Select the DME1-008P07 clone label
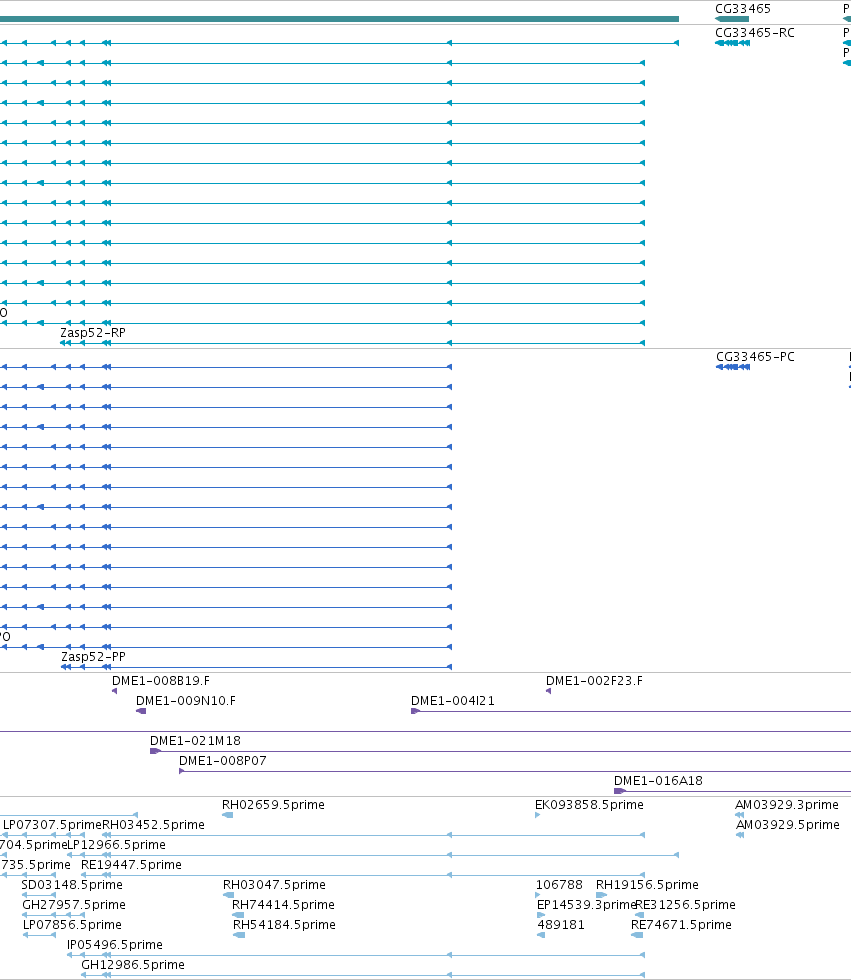851x980 pixels. coord(223,761)
